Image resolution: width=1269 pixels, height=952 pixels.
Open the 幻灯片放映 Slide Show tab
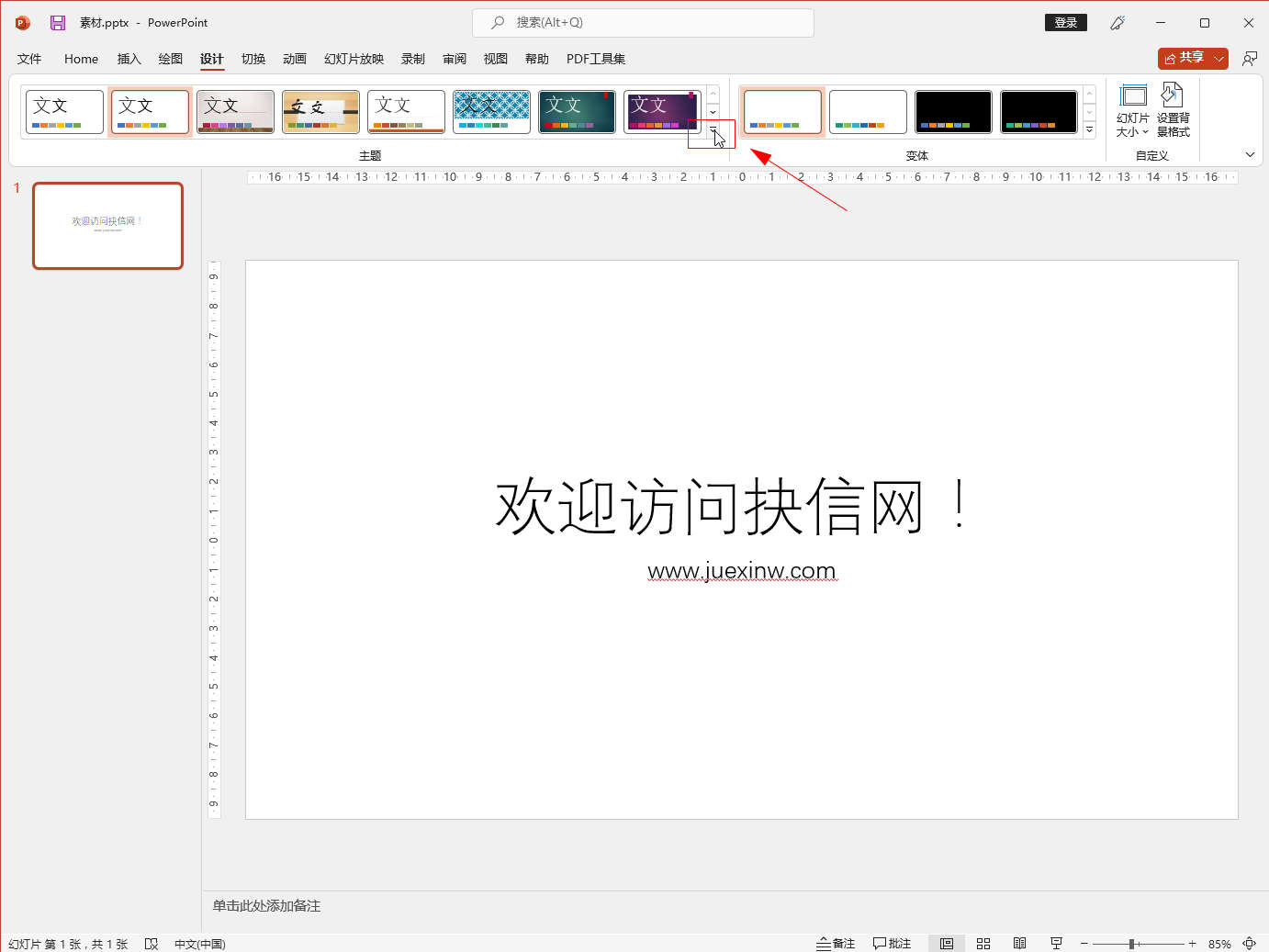coord(354,59)
